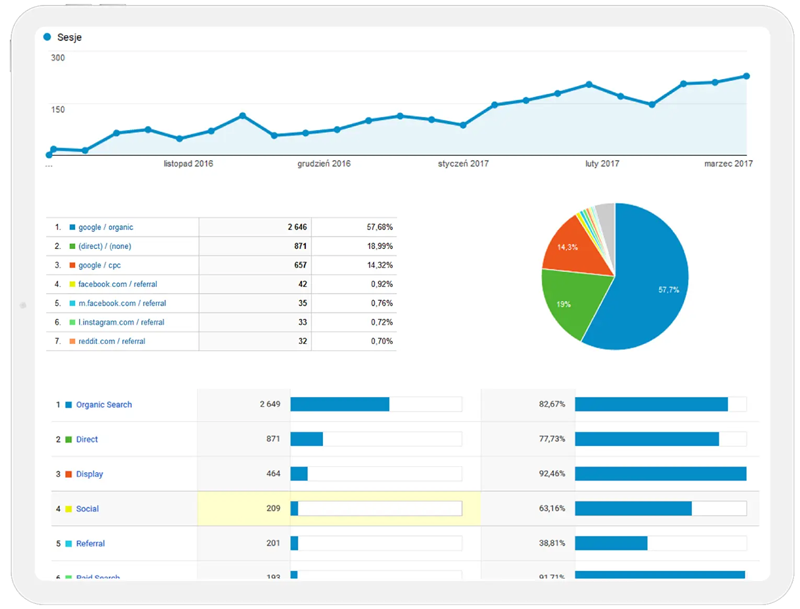Select the blue square icon beside Organic Search
Screen dimensions: 800x609
[68, 404]
